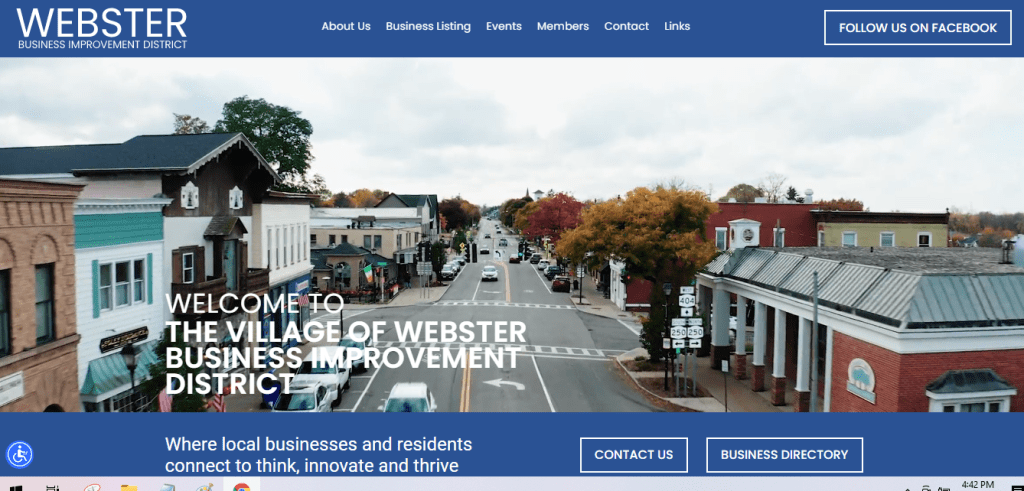Click Follow Us on Facebook button
Screen dimensions: 1024x491
(918, 27)
